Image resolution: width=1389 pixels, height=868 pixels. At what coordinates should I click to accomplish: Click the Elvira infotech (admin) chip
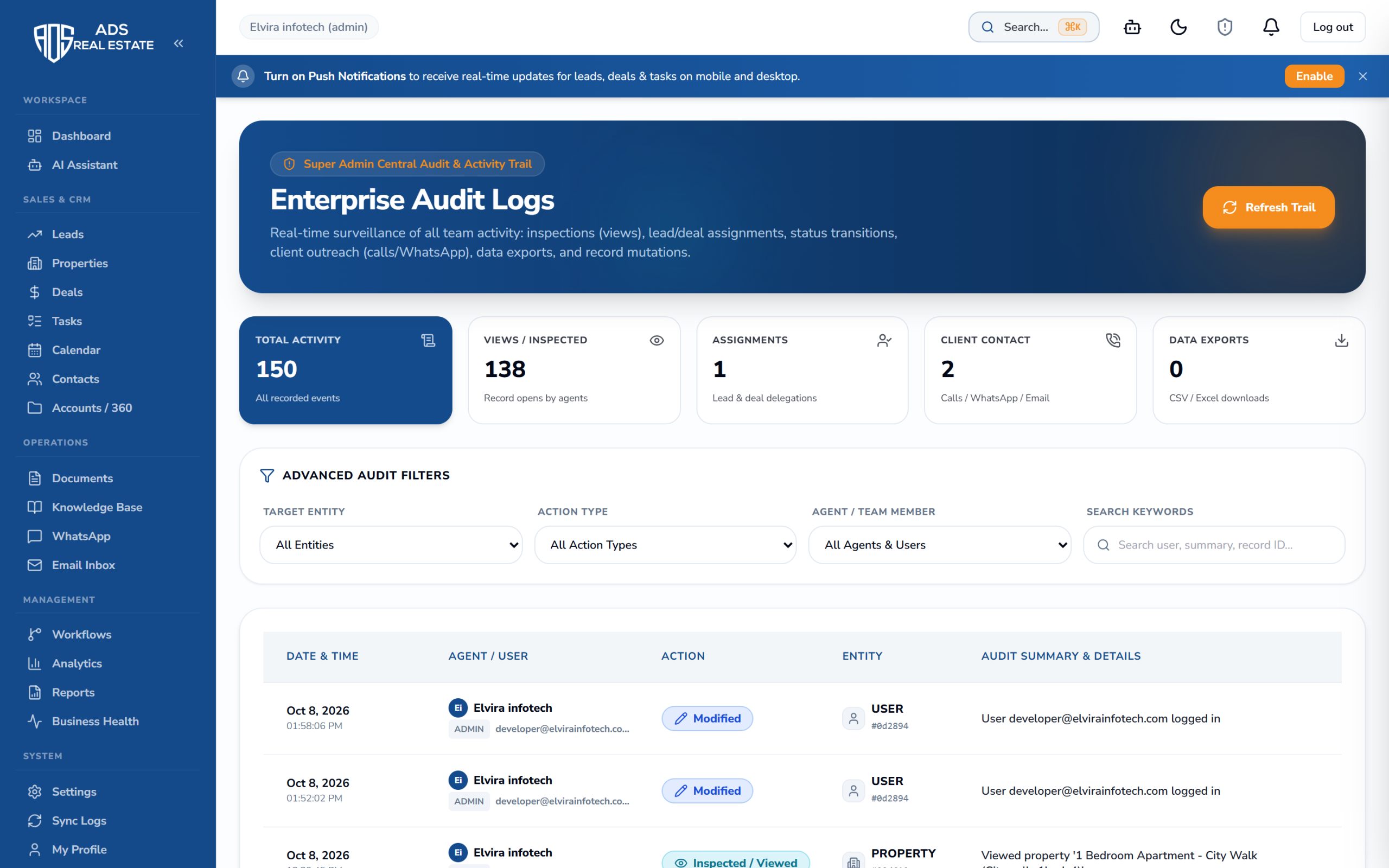tap(309, 27)
